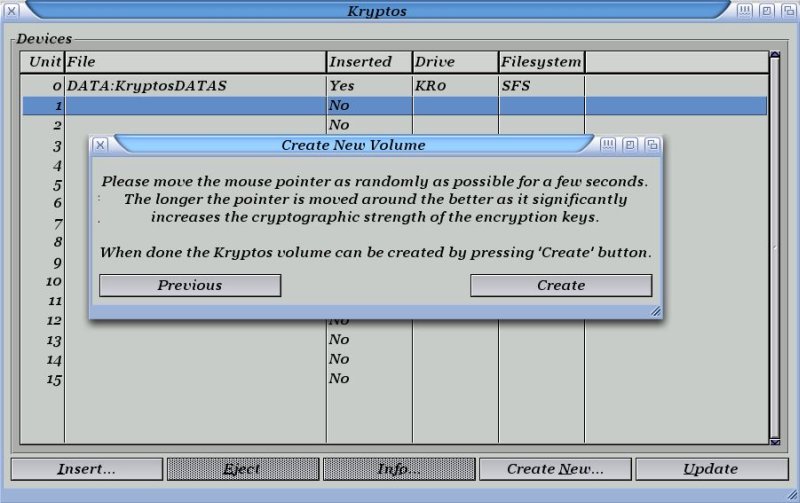Screen dimensions: 800x503
Task: Click resize gadget of Create New Volume dialog
Action: [656, 311]
